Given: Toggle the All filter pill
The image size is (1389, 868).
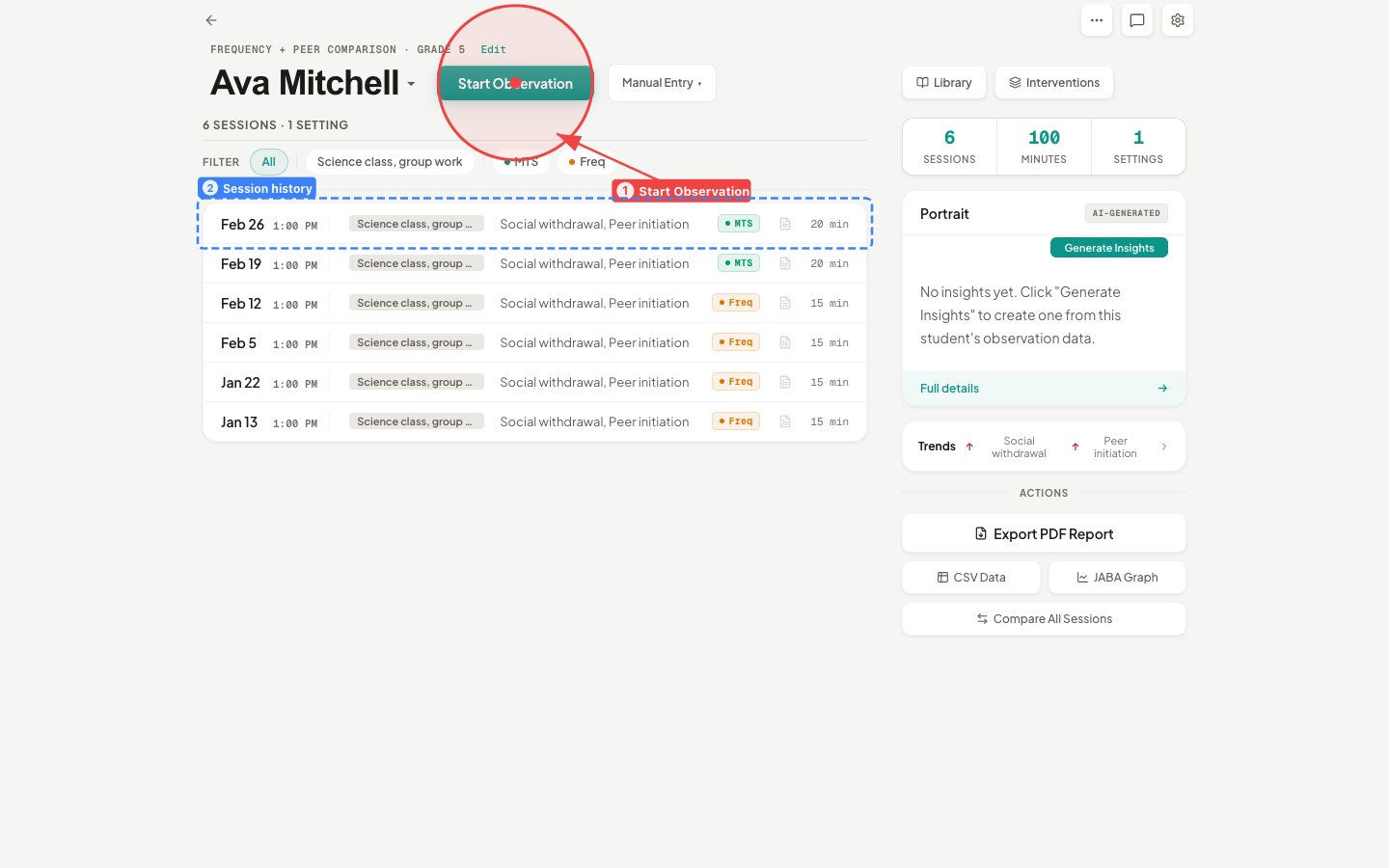Looking at the screenshot, I should coord(269,162).
